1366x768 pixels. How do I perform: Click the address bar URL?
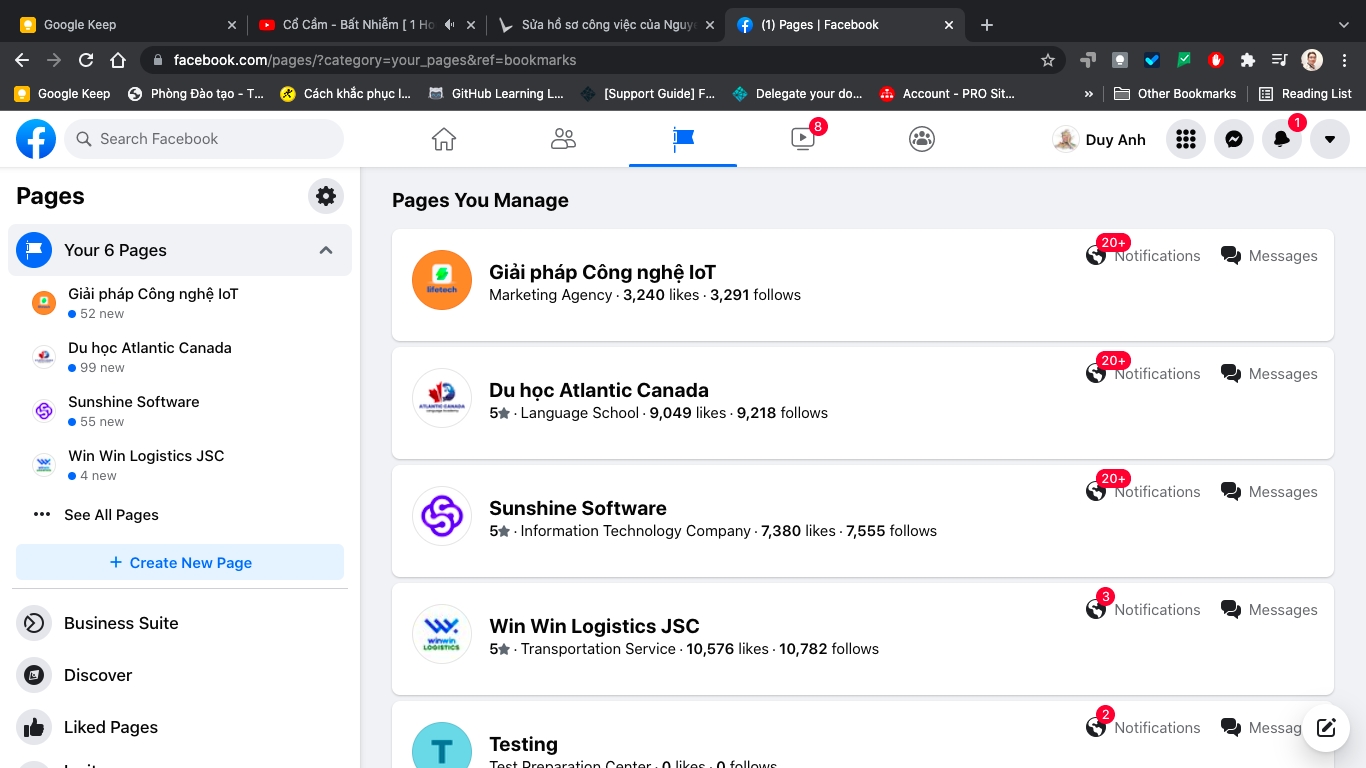pyautogui.click(x=375, y=60)
